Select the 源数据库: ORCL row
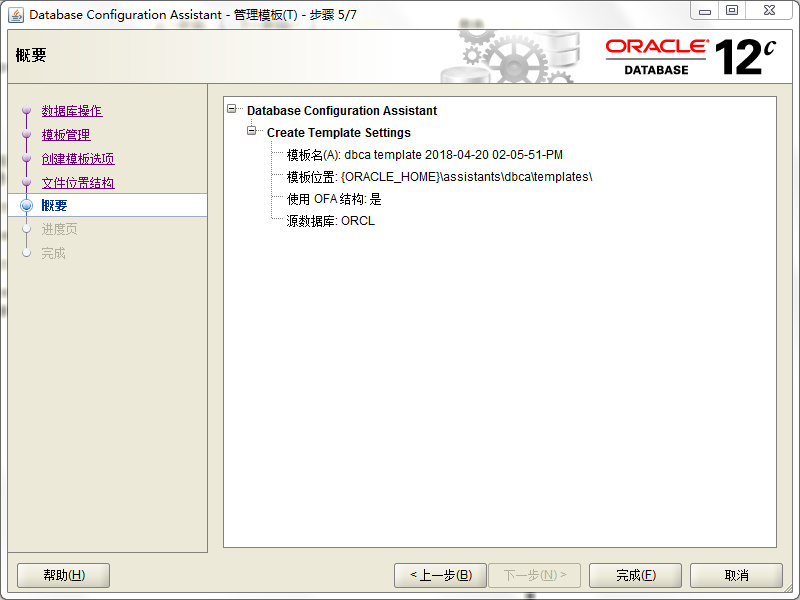This screenshot has width=800, height=600. tap(331, 221)
